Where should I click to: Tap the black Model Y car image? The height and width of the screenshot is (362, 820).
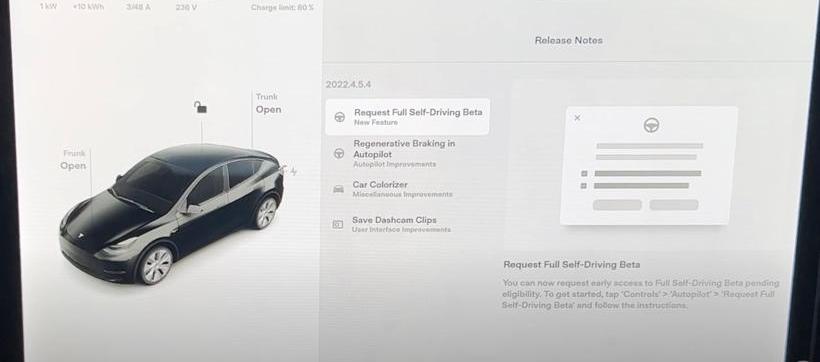click(172, 213)
